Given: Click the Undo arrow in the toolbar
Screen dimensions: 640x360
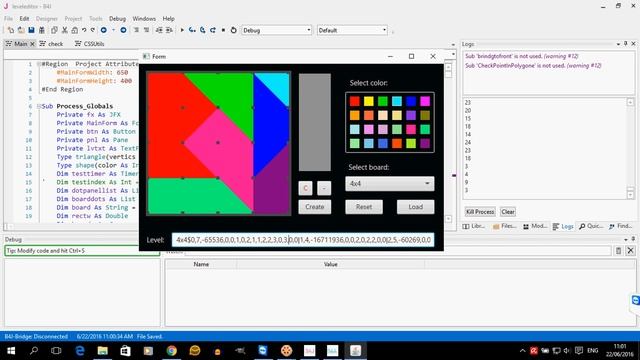Looking at the screenshot, I should [x=84, y=30].
